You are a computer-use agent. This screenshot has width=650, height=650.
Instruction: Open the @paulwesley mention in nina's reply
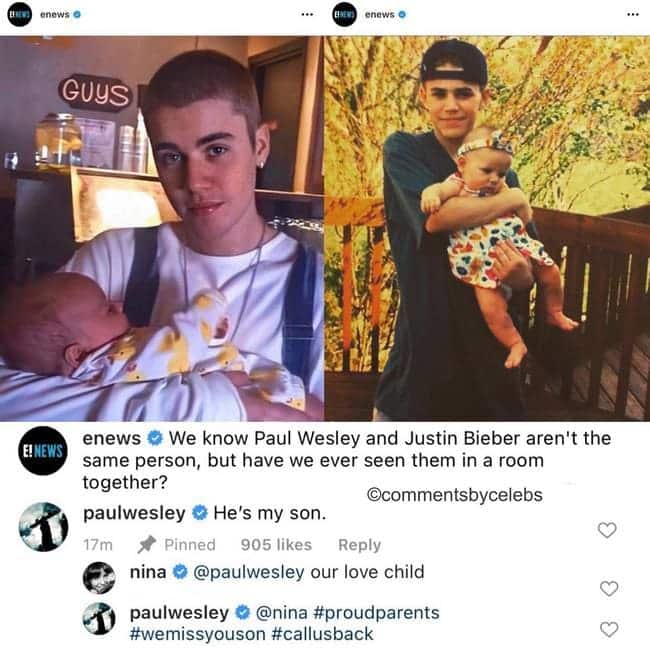[249, 572]
